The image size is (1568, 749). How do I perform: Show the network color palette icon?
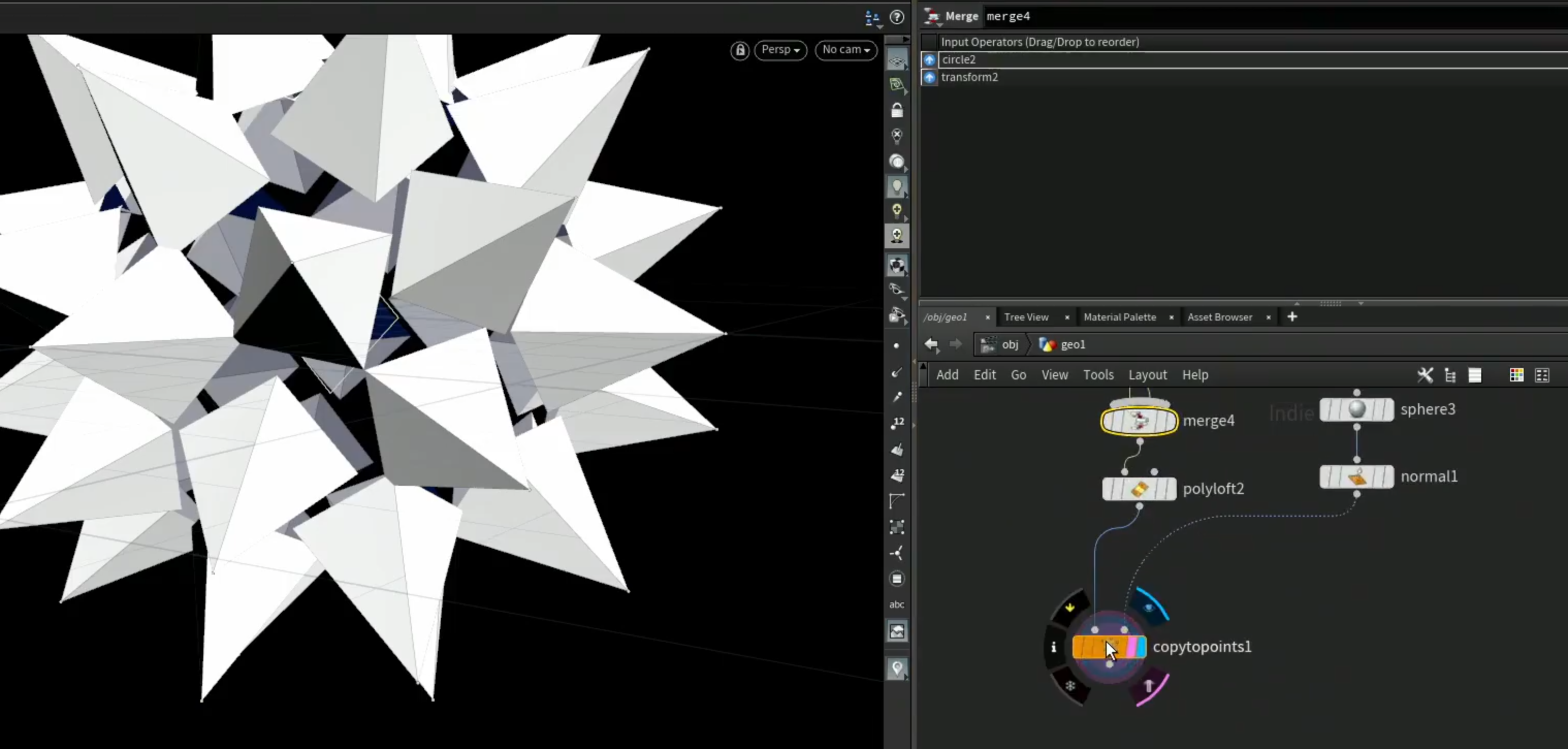click(x=1516, y=375)
